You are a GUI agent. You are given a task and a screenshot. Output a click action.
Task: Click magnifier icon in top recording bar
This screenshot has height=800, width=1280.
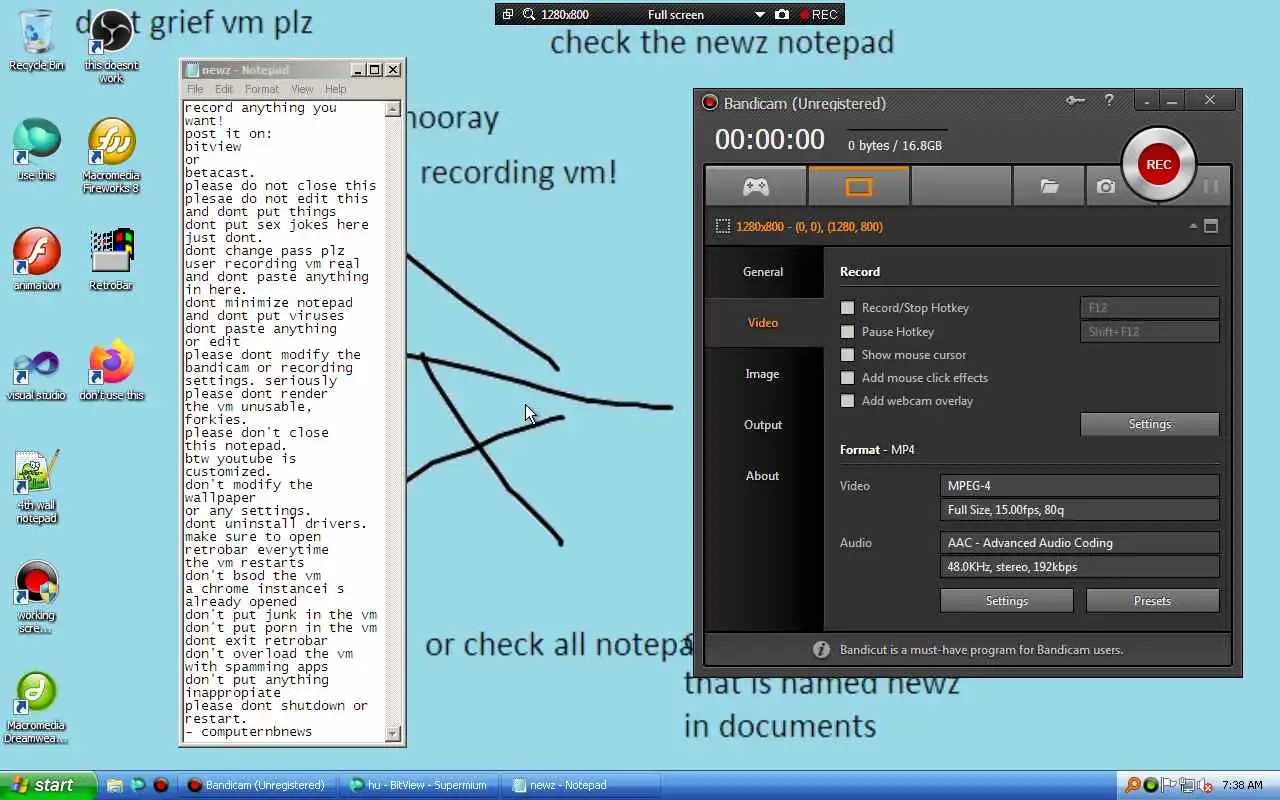click(x=527, y=14)
